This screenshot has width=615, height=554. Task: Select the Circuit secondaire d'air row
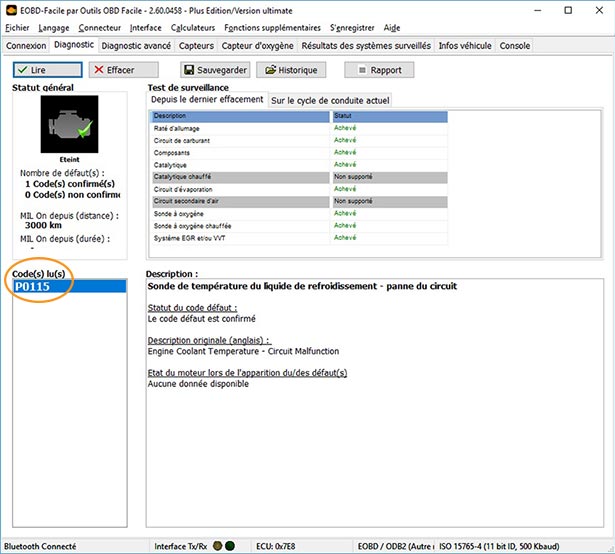coord(300,201)
